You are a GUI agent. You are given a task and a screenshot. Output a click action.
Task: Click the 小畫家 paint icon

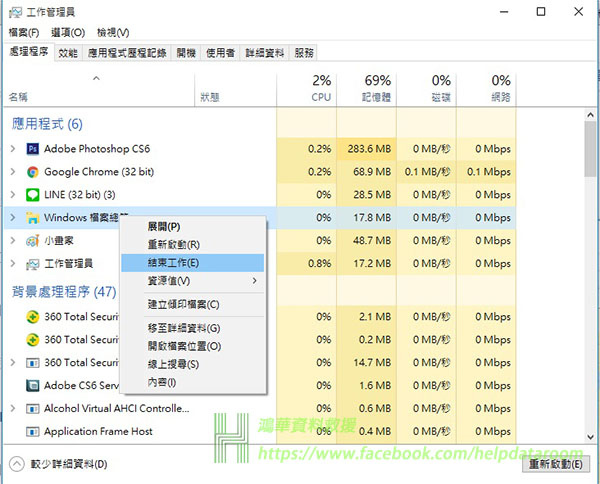[33, 241]
